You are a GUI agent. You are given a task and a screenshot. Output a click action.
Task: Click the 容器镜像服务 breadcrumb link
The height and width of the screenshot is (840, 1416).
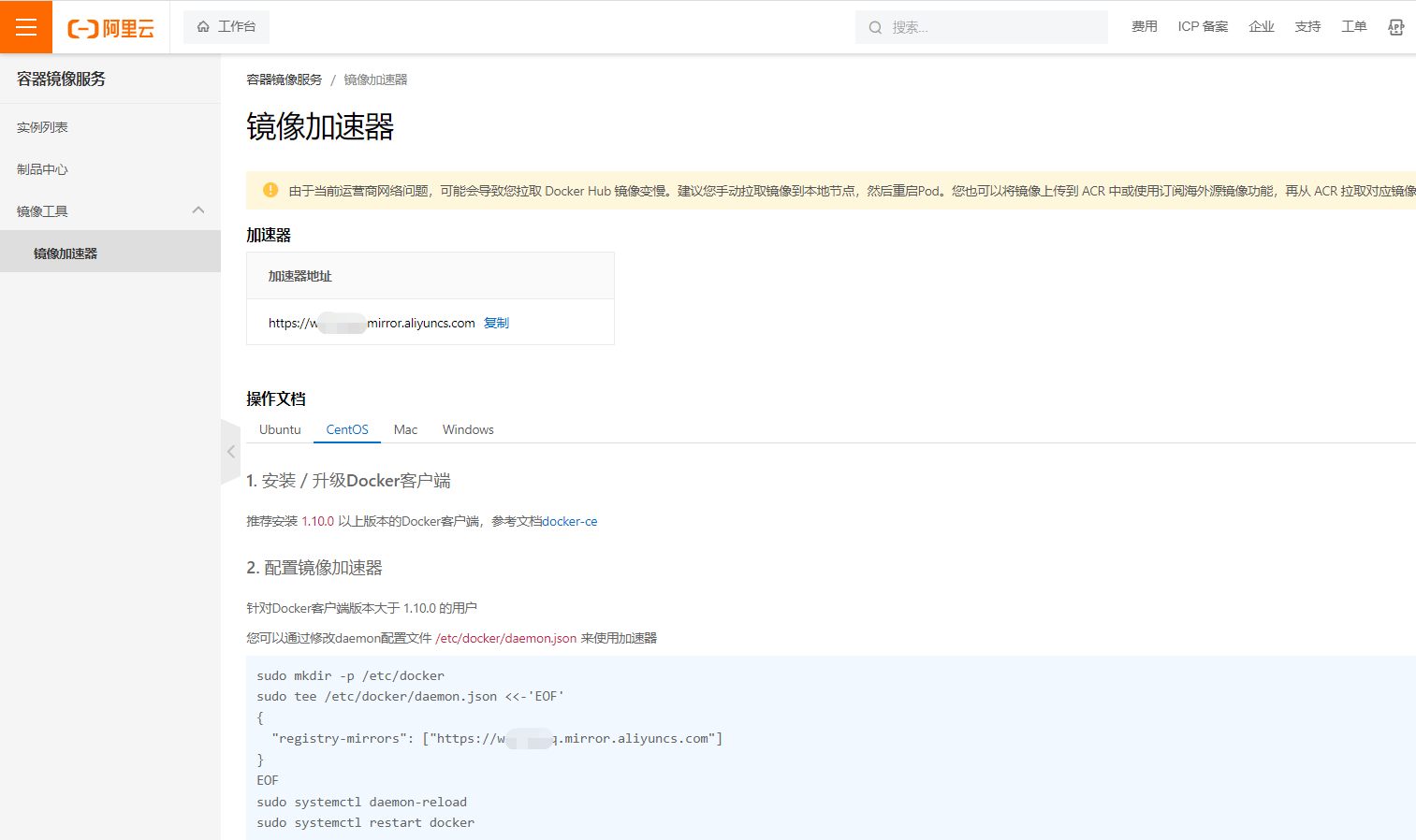(284, 80)
